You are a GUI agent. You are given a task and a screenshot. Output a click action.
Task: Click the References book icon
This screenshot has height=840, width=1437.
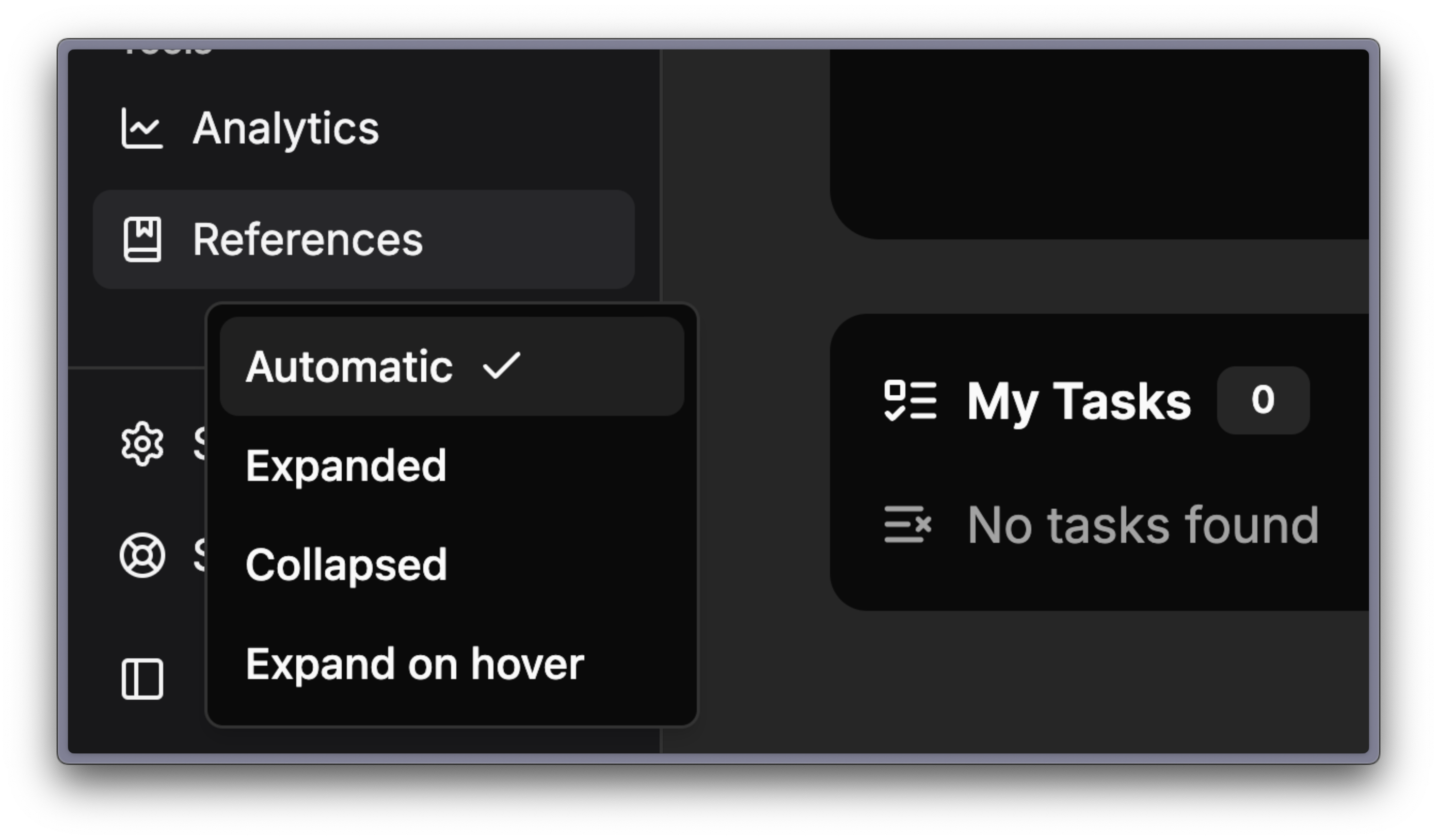(142, 239)
